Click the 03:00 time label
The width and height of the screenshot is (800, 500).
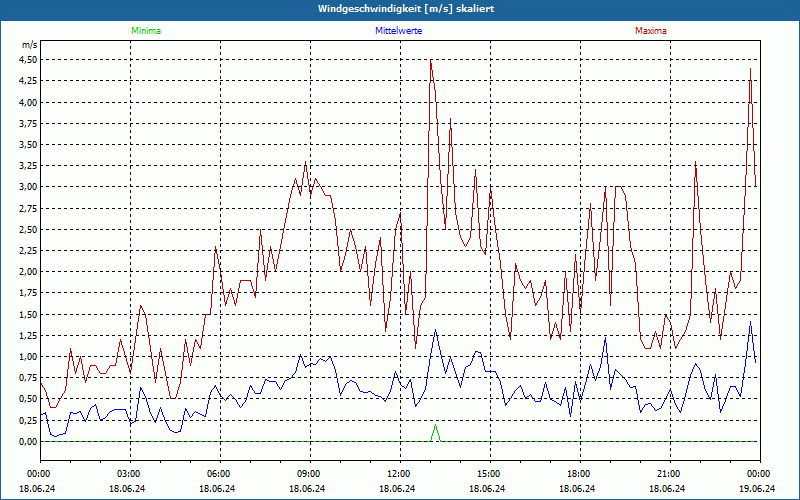click(x=131, y=474)
